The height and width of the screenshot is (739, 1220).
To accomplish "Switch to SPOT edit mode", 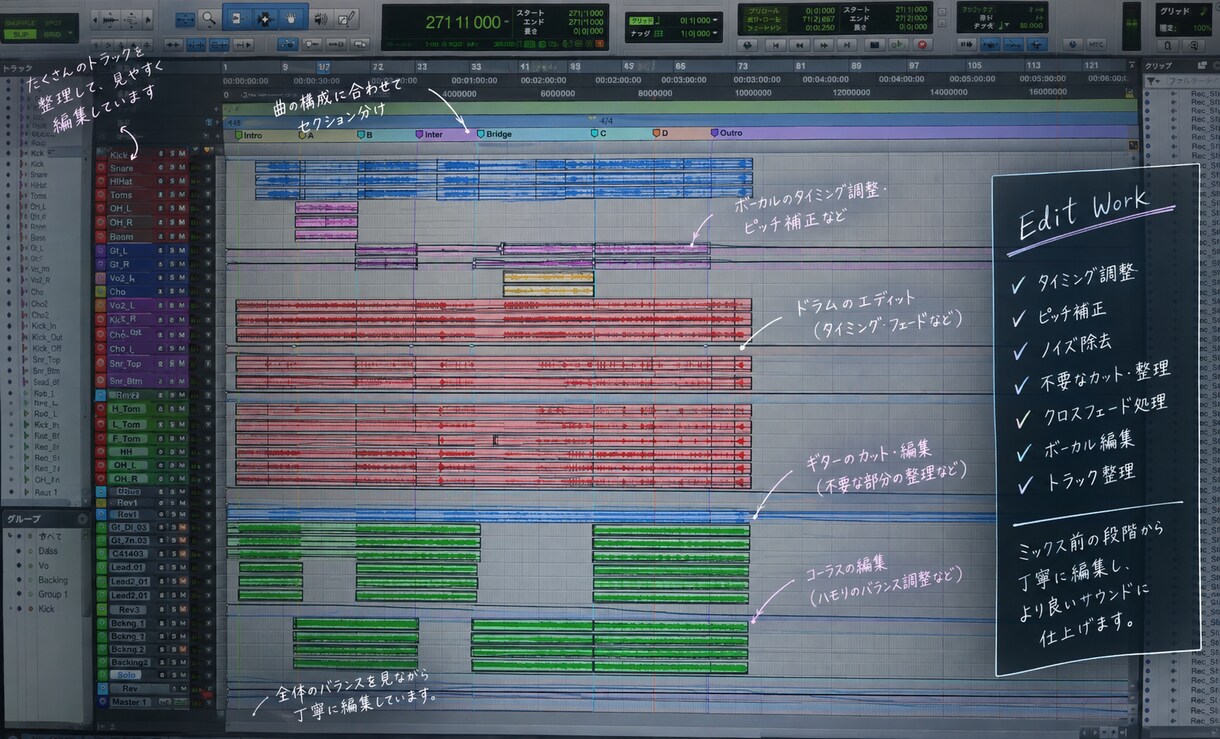I will pos(52,22).
